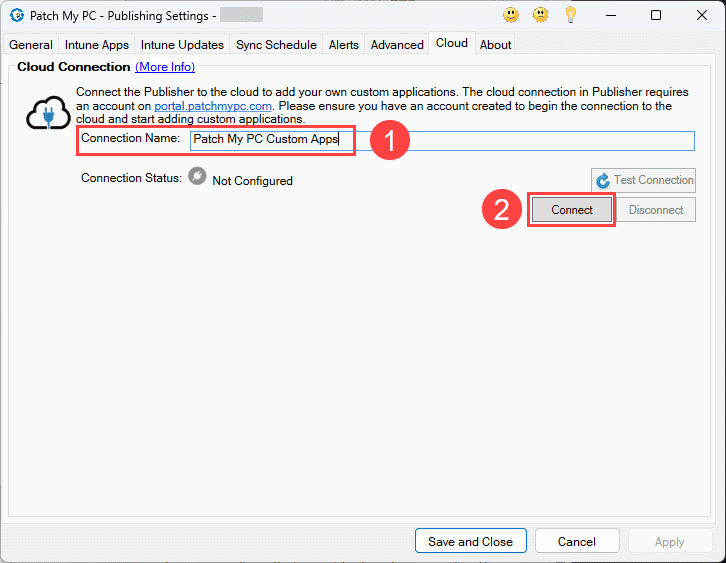
Task: Click the sad face feedback icon
Action: click(540, 15)
